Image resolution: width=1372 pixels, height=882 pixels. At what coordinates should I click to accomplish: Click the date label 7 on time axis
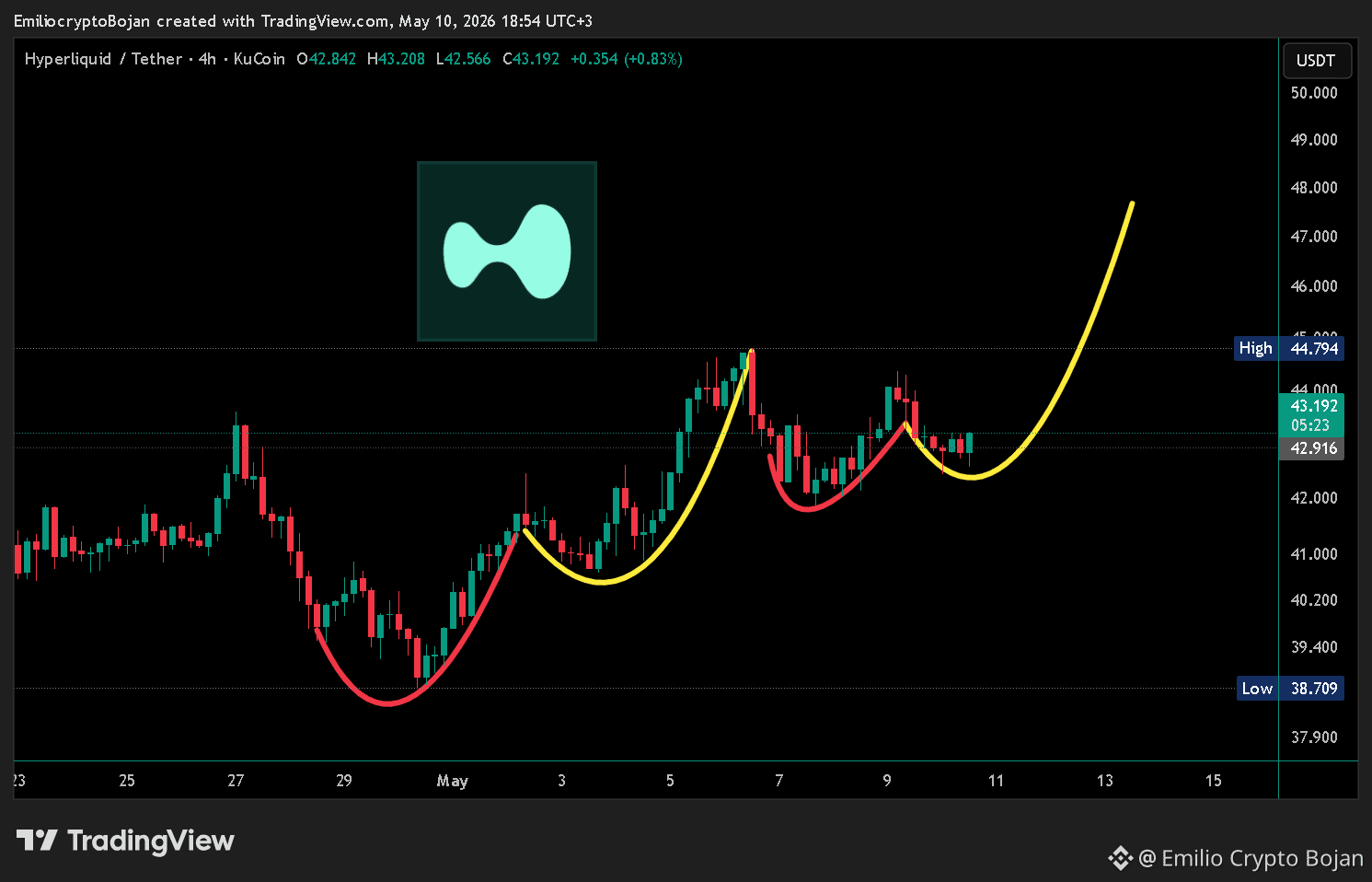pyautogui.click(x=778, y=781)
